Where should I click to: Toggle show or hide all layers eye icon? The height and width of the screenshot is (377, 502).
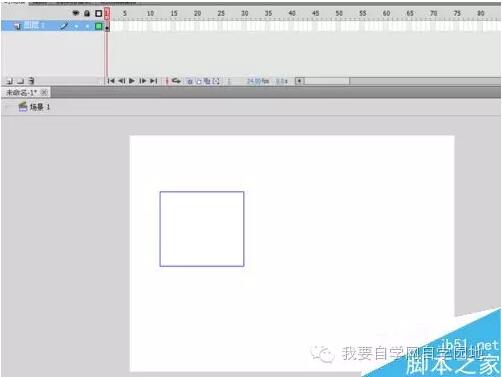(76, 13)
